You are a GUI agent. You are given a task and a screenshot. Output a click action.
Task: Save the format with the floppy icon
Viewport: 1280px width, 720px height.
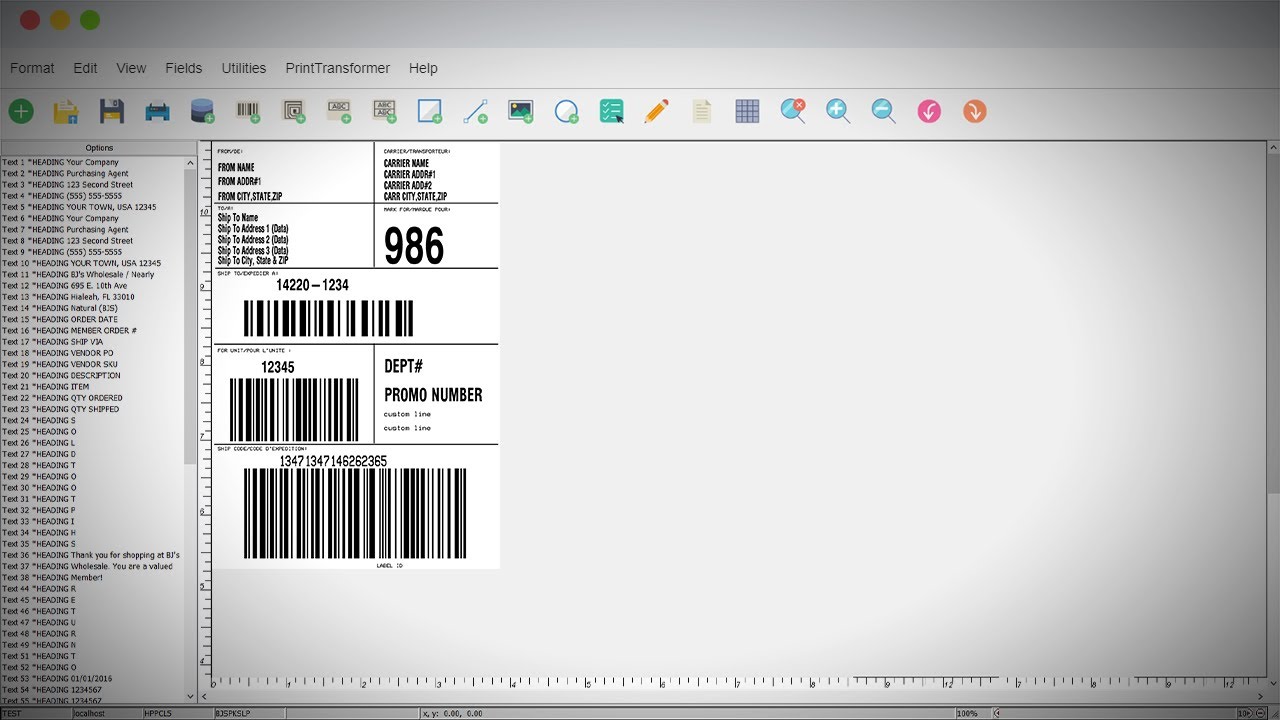pos(111,111)
